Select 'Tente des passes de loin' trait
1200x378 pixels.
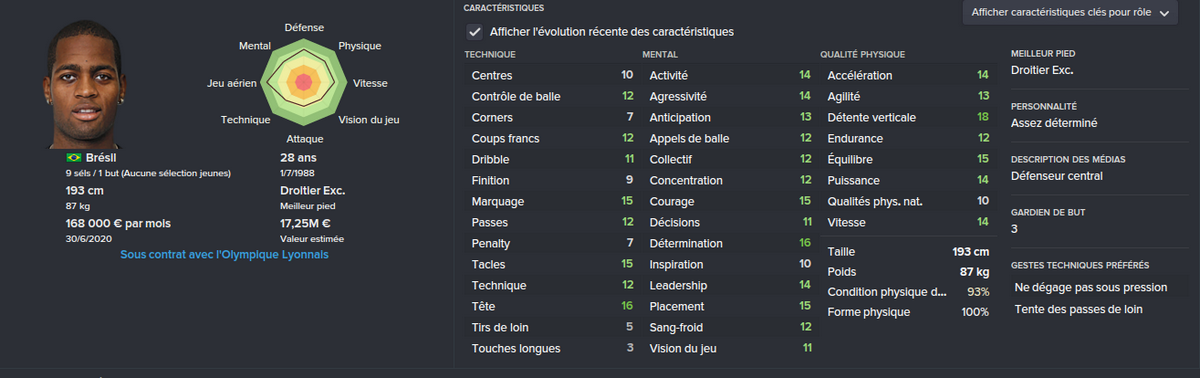[1078, 309]
